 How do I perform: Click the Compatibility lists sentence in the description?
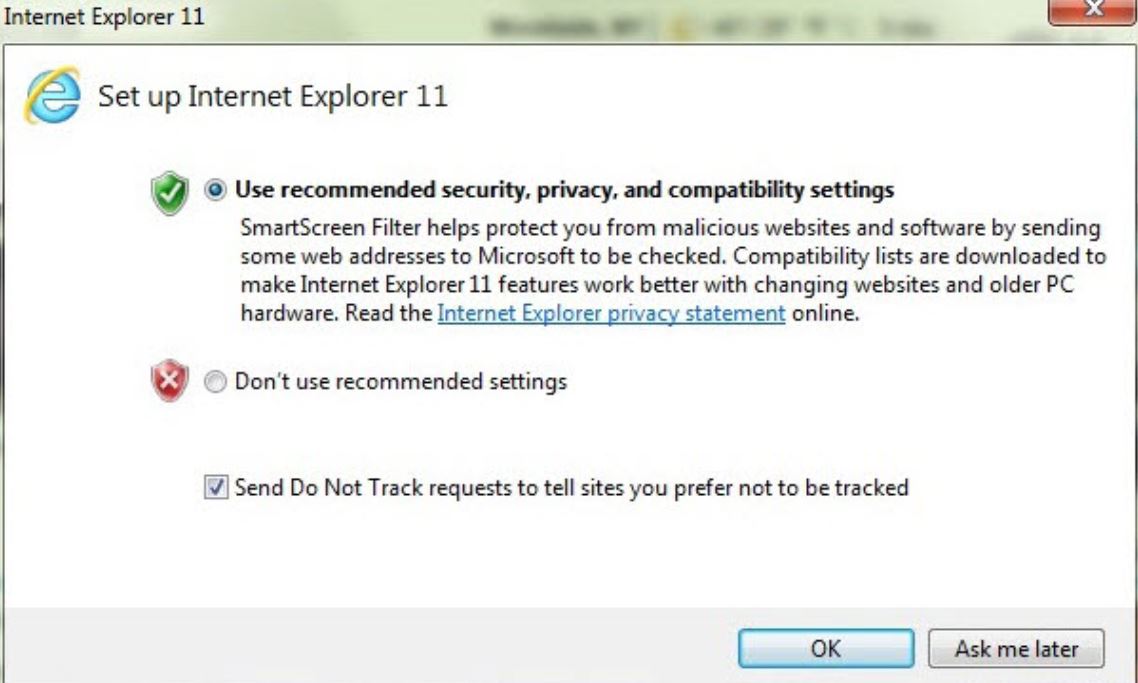point(900,256)
